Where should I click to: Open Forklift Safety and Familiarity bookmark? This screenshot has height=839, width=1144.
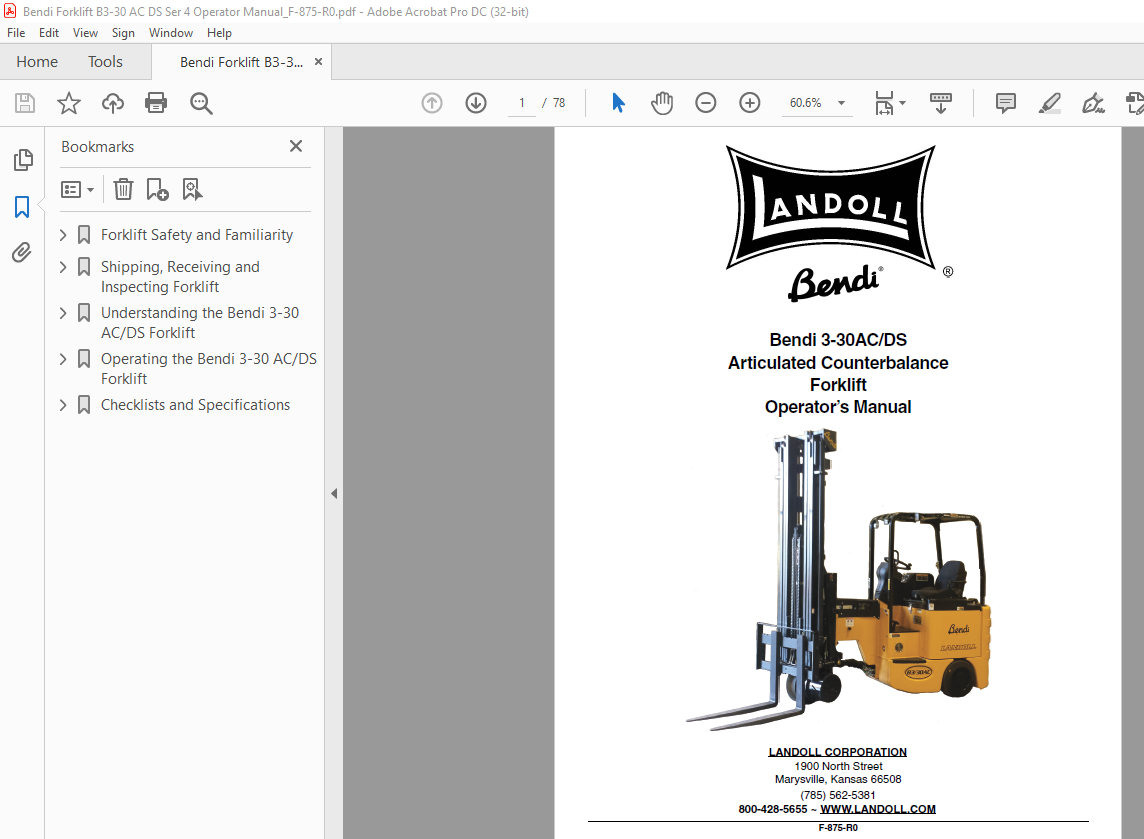197,235
